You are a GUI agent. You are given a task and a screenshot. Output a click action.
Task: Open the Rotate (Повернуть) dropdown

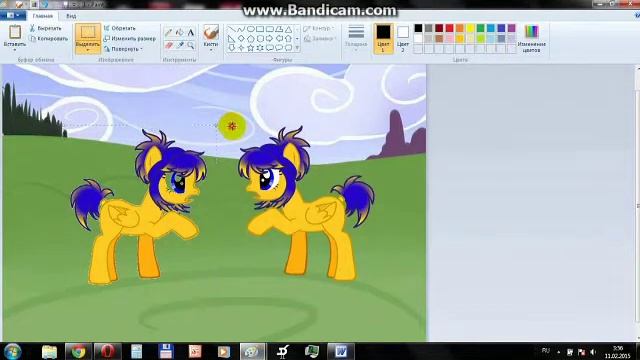pos(124,49)
